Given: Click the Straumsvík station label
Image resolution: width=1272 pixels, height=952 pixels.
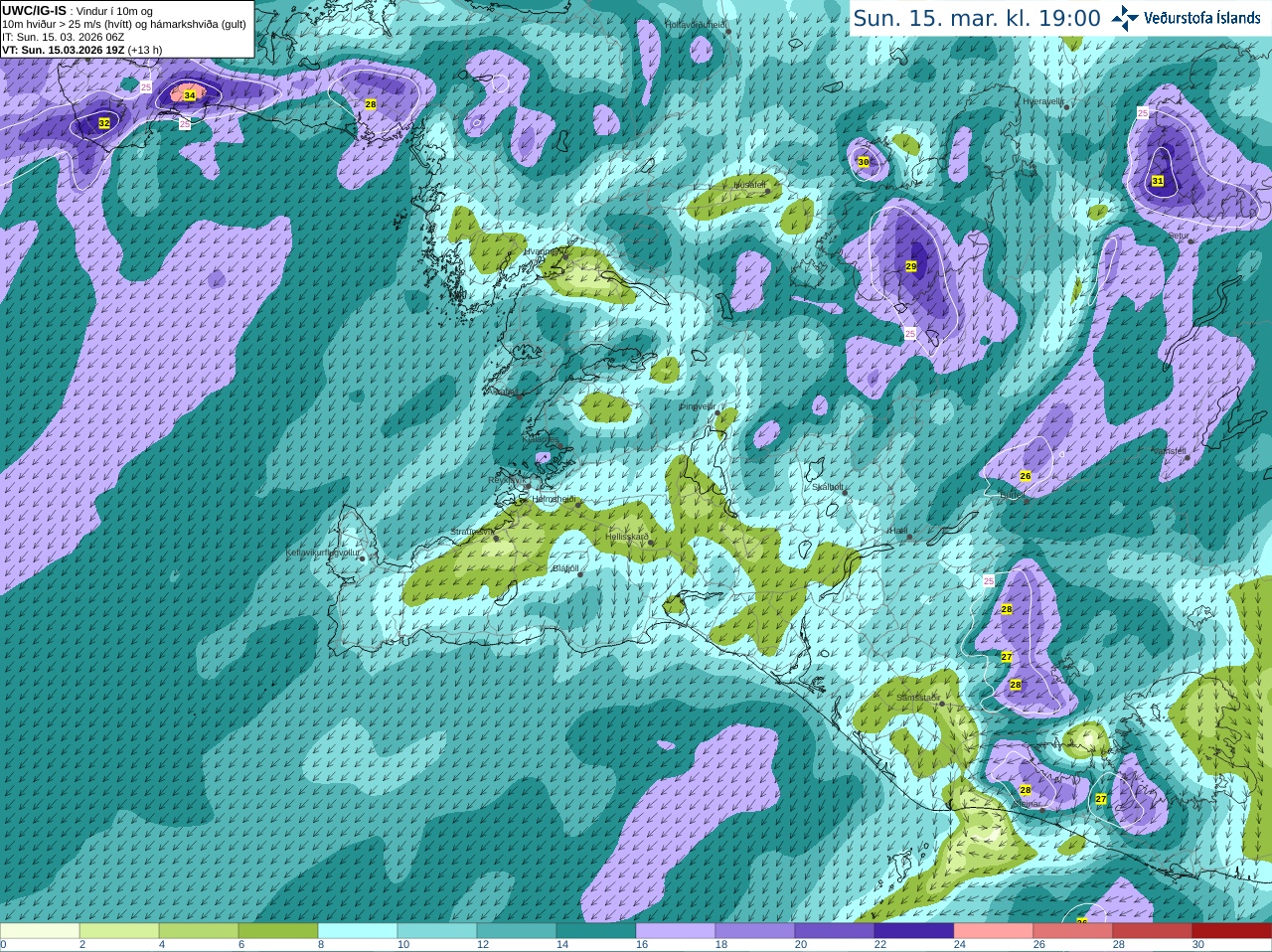Looking at the screenshot, I should pyautogui.click(x=472, y=532).
